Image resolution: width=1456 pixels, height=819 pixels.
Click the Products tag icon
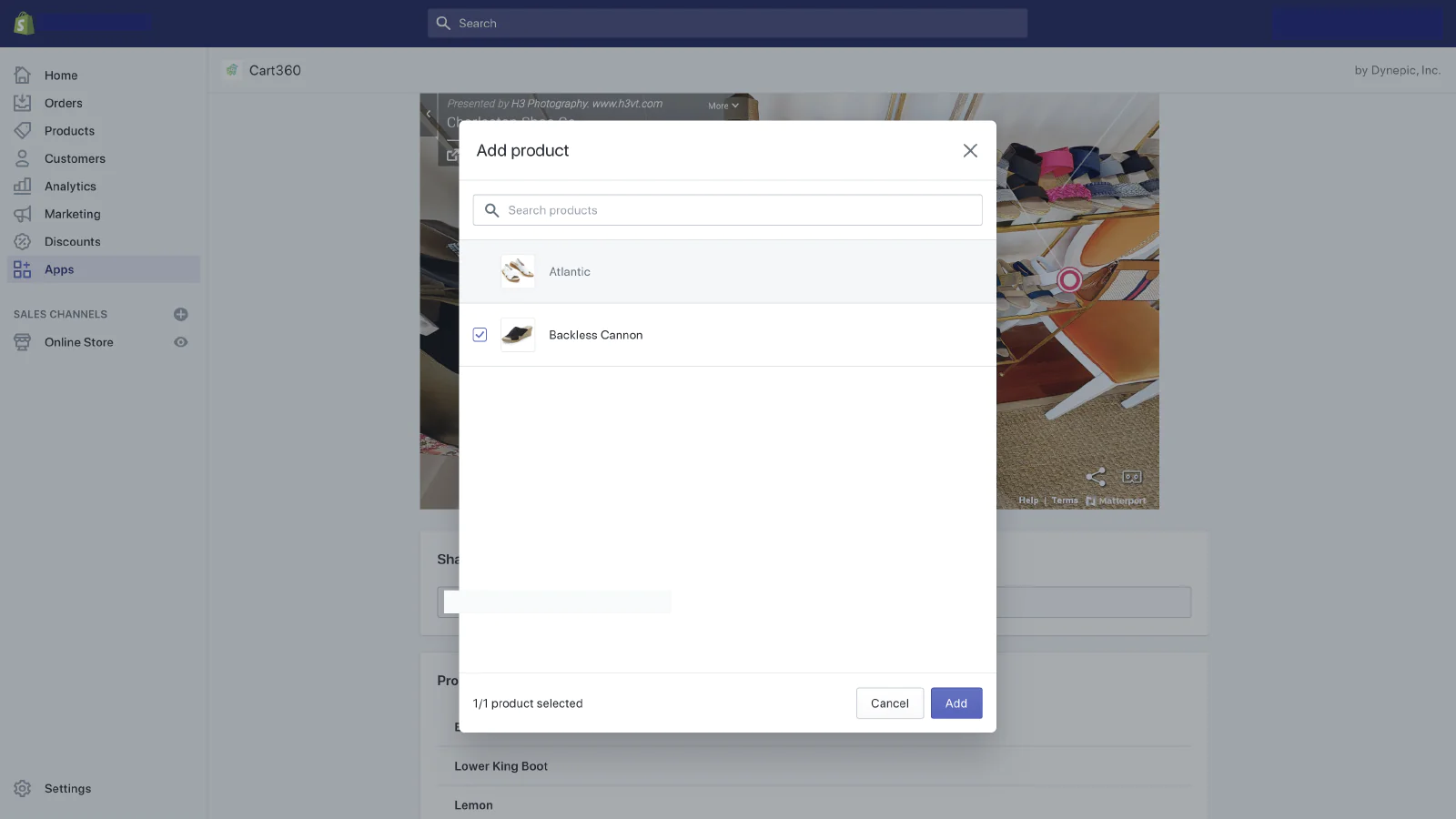pos(23,131)
